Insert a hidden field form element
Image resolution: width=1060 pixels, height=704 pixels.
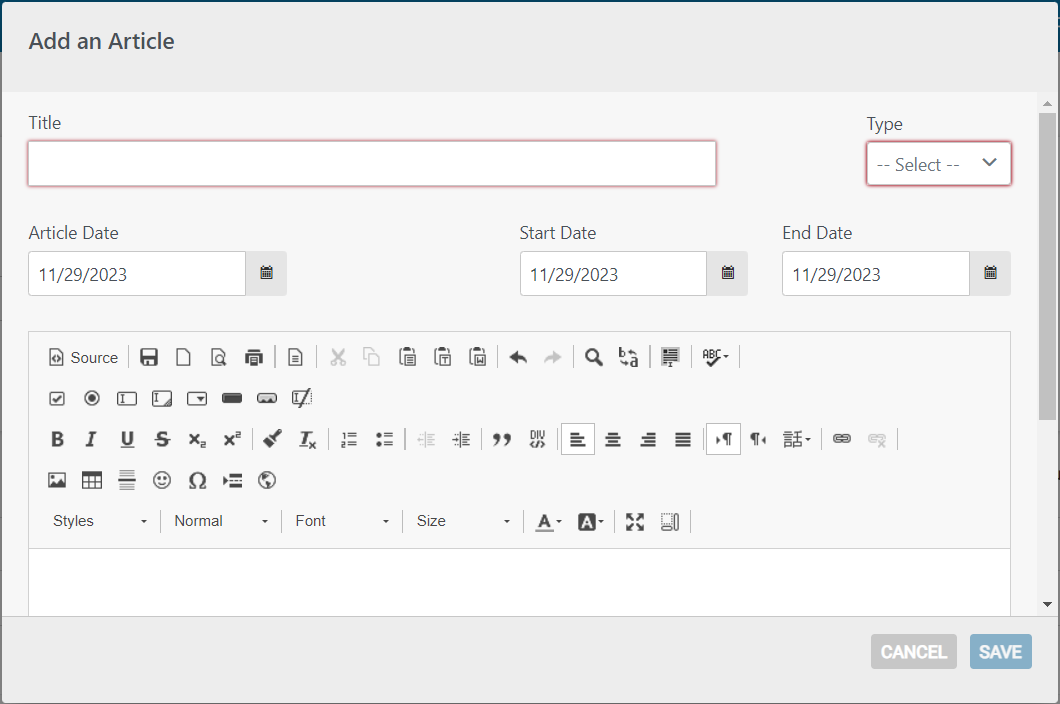click(302, 398)
